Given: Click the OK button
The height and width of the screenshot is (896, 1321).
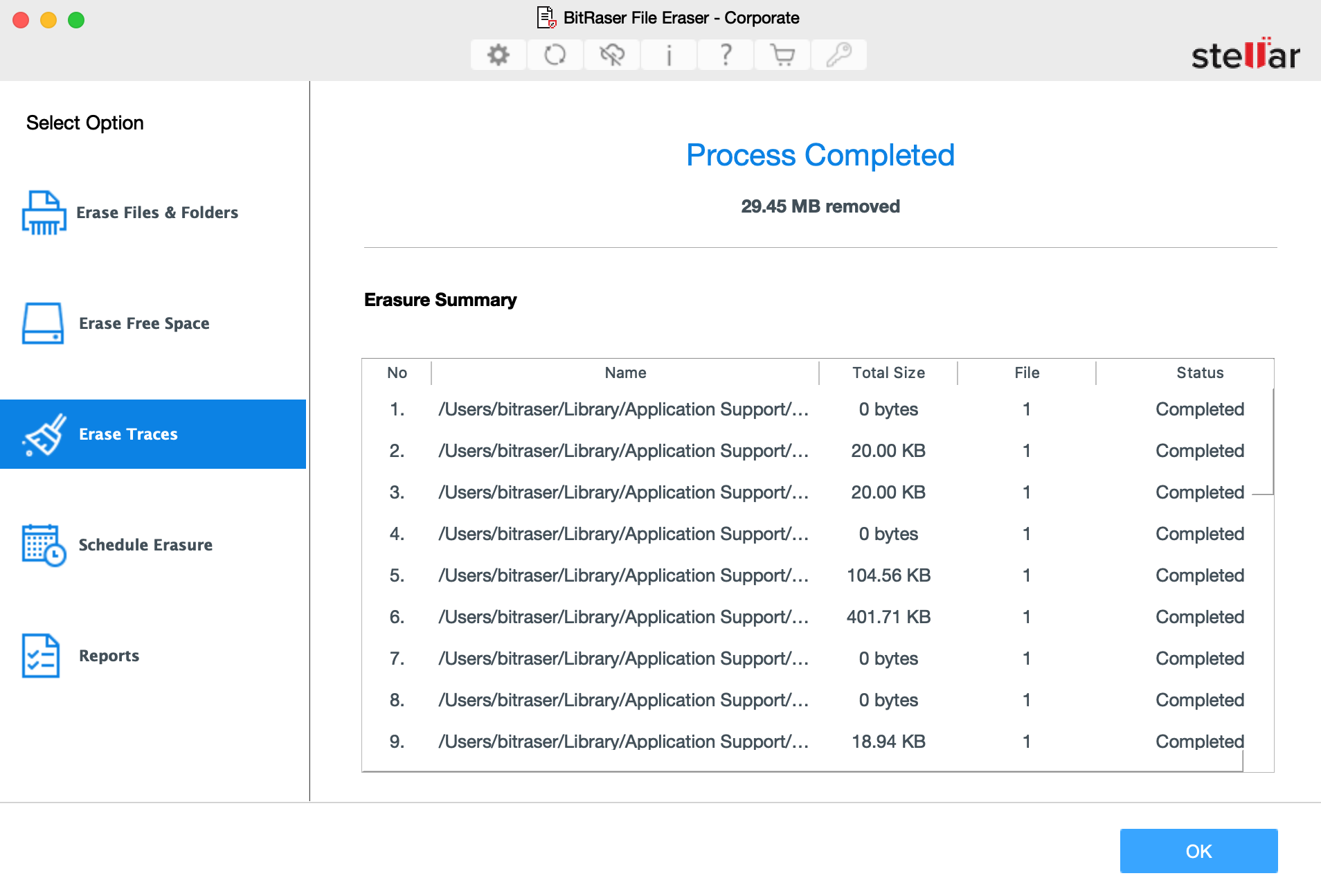Looking at the screenshot, I should click(x=1198, y=851).
